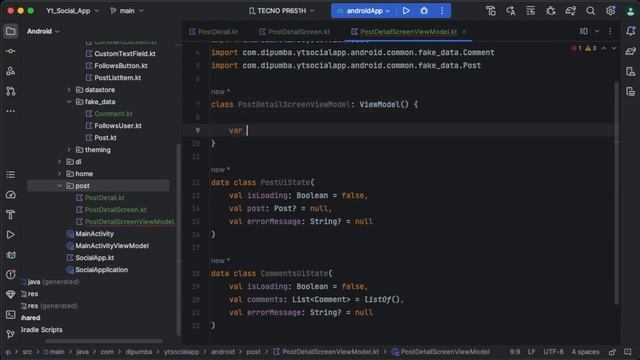Open more run actions menu
Image resolution: width=640 pixels, height=360 pixels.
point(442,11)
